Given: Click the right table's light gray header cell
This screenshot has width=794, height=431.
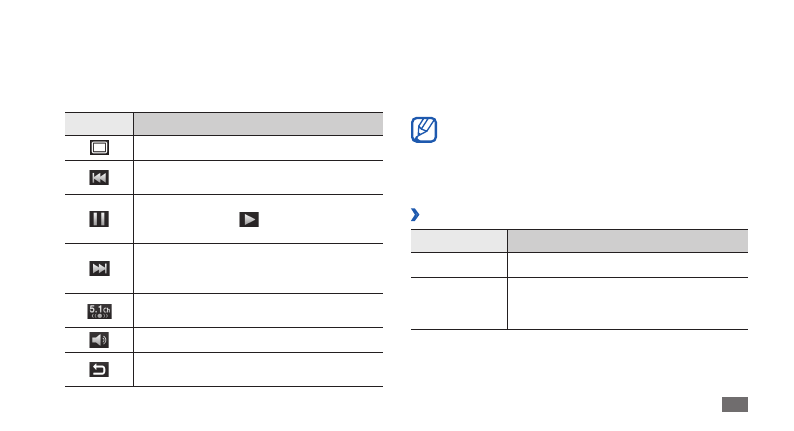Looking at the screenshot, I should [x=459, y=240].
